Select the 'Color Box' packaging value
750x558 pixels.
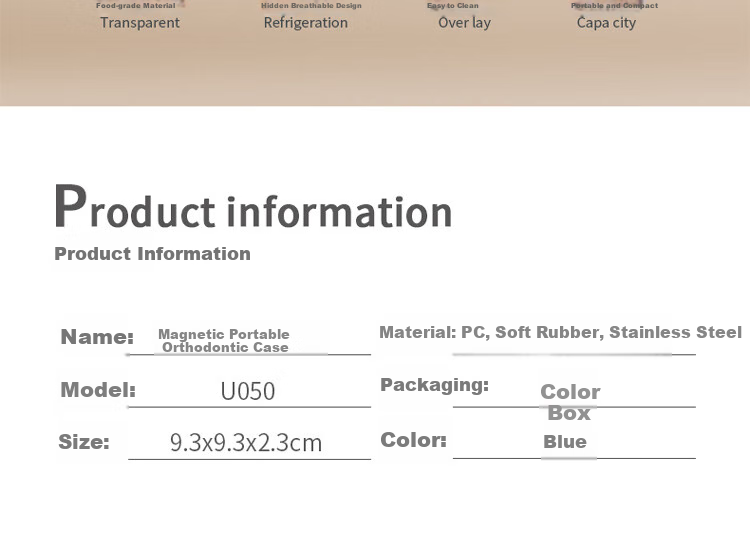570,402
